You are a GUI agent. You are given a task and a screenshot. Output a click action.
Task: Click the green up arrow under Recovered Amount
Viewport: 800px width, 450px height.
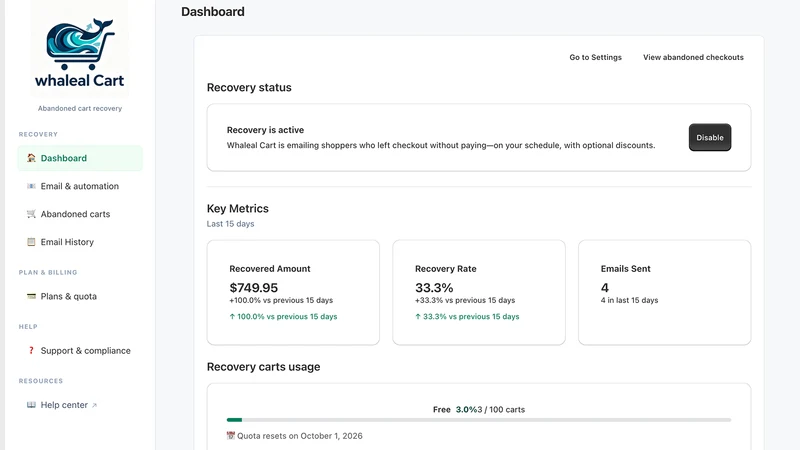click(232, 316)
